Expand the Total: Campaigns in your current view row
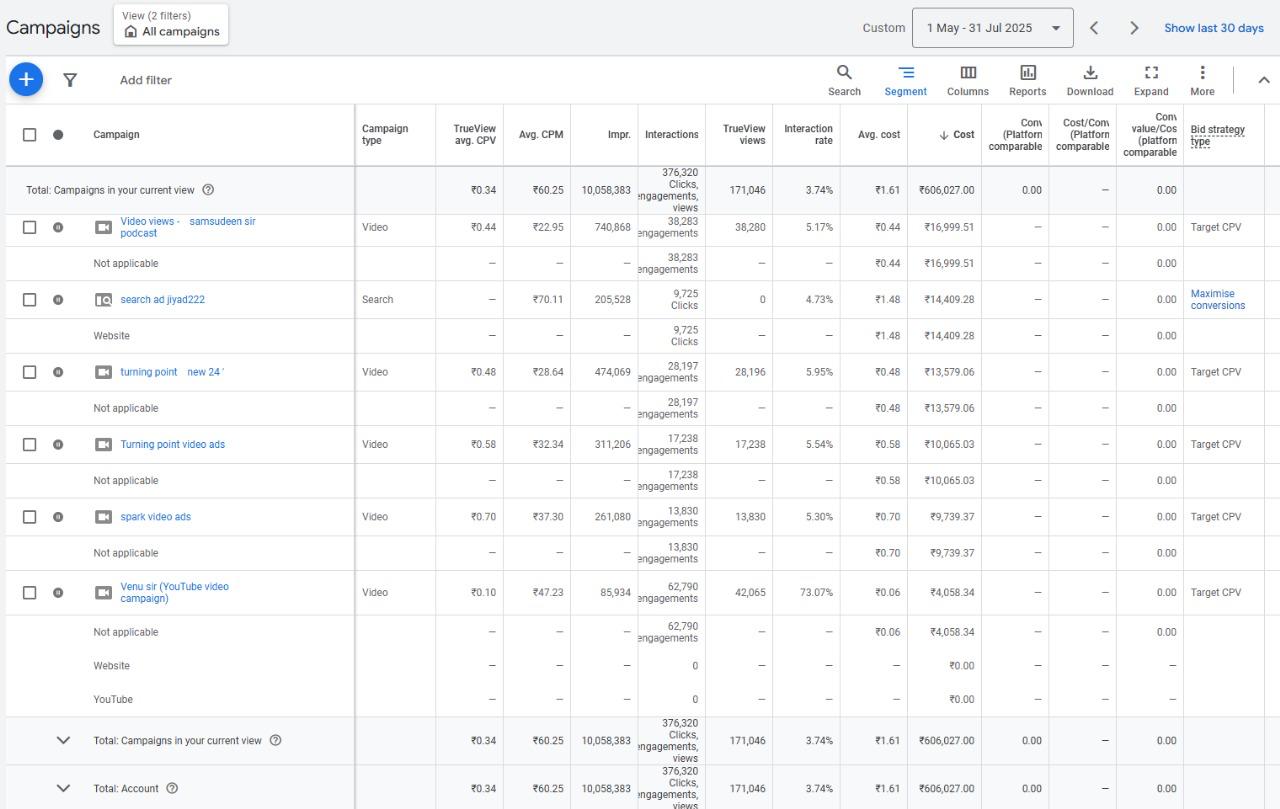The height and width of the screenshot is (809, 1280). click(x=63, y=741)
